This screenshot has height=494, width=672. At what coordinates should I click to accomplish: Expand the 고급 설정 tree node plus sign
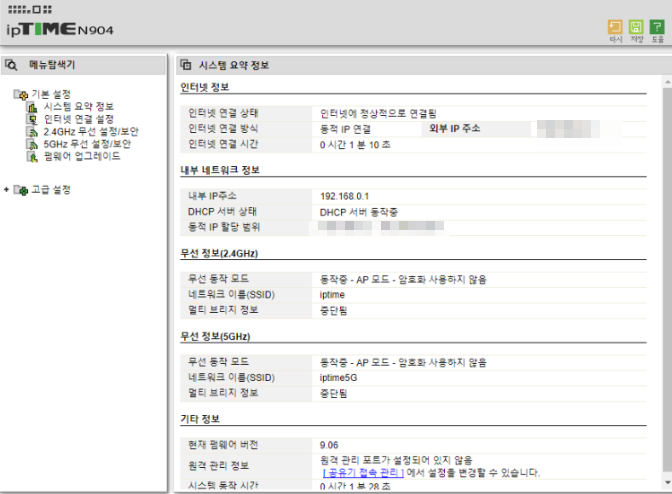pos(6,189)
